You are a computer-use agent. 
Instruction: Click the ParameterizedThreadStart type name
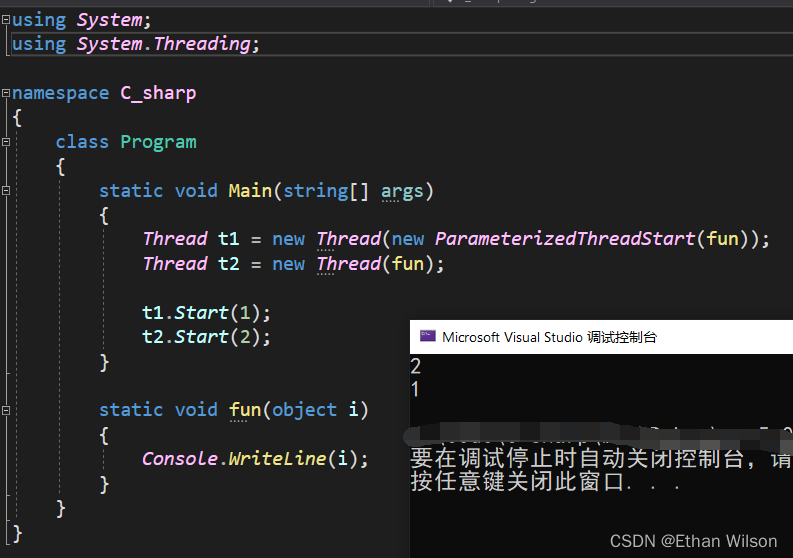coord(565,239)
